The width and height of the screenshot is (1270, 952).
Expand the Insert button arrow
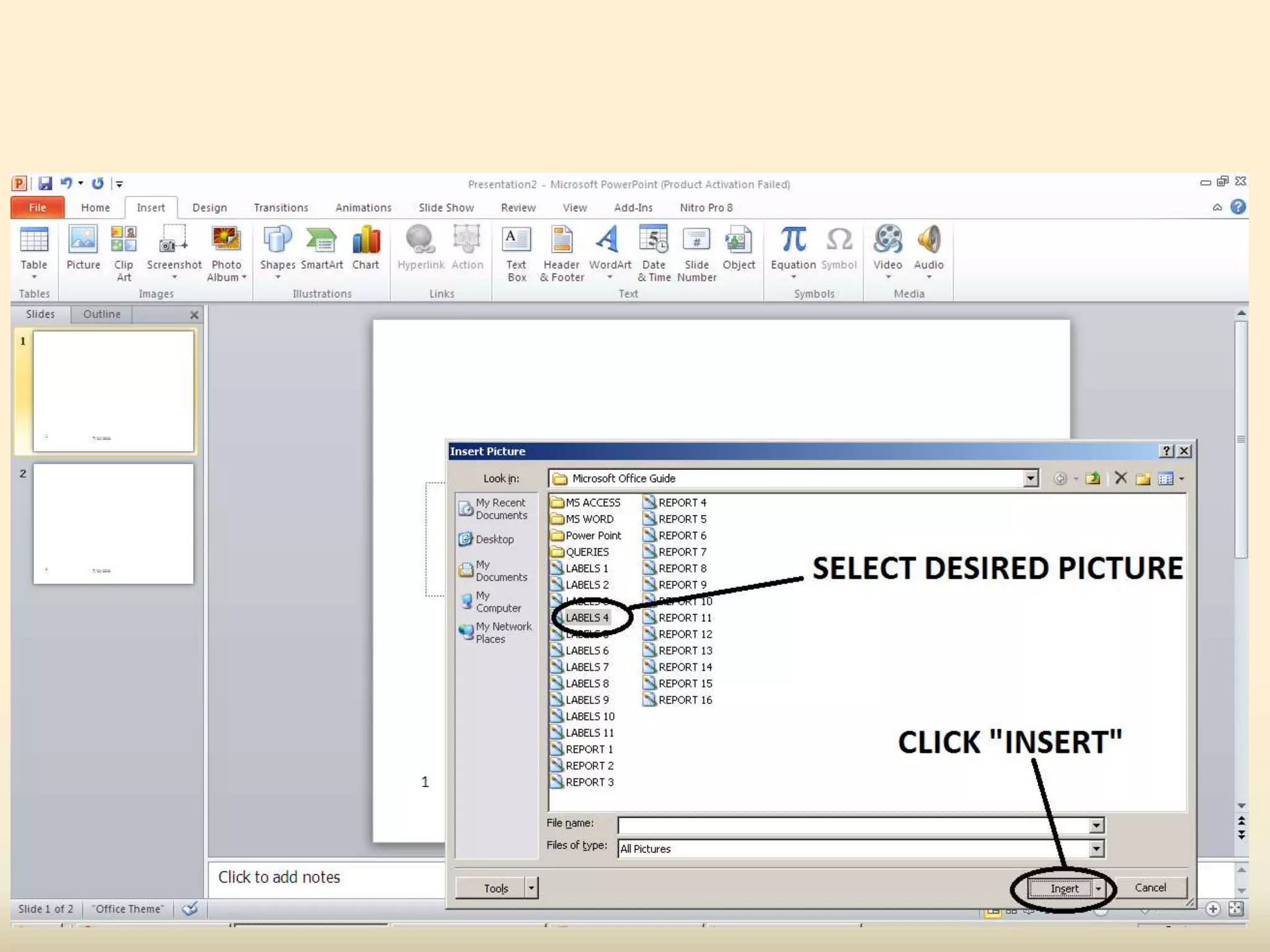1098,888
